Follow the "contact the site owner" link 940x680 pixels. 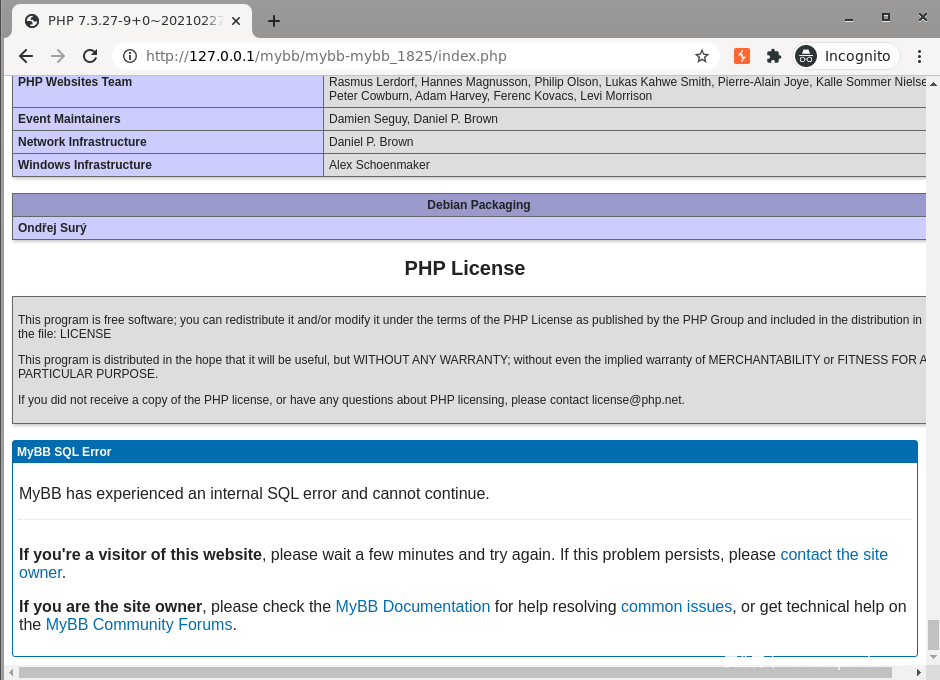(x=833, y=554)
